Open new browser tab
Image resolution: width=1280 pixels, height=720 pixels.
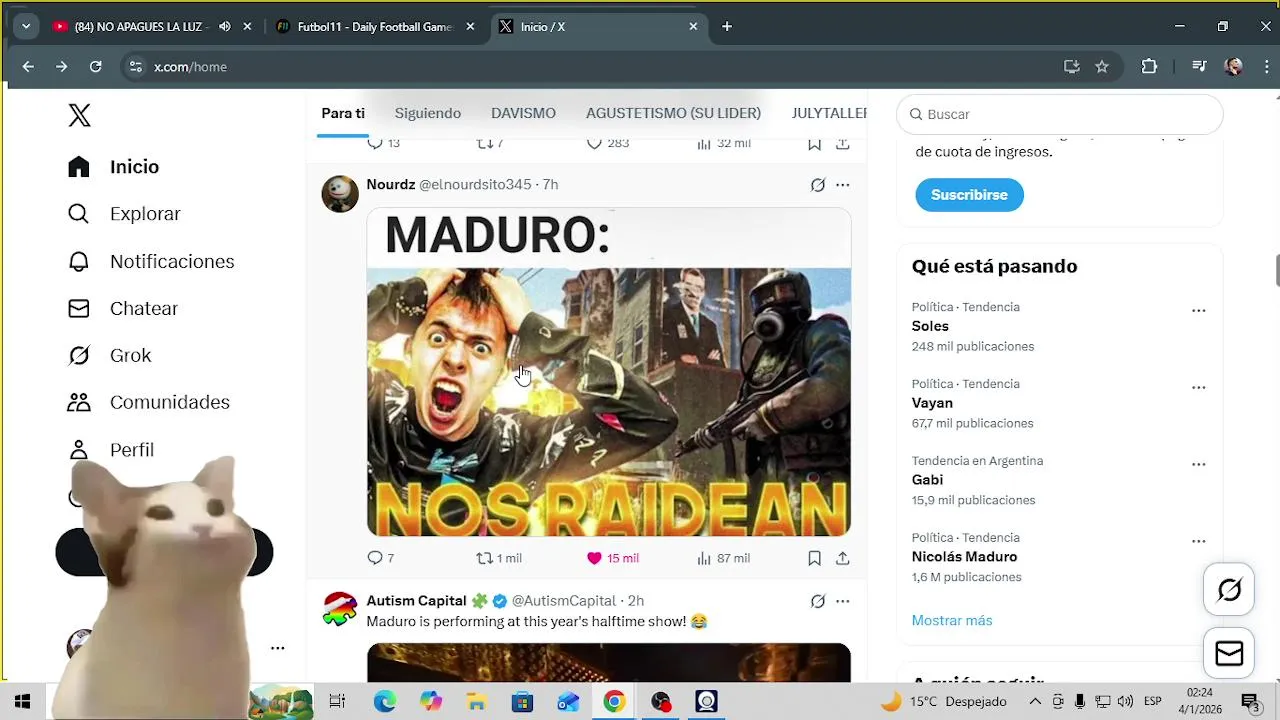click(727, 27)
